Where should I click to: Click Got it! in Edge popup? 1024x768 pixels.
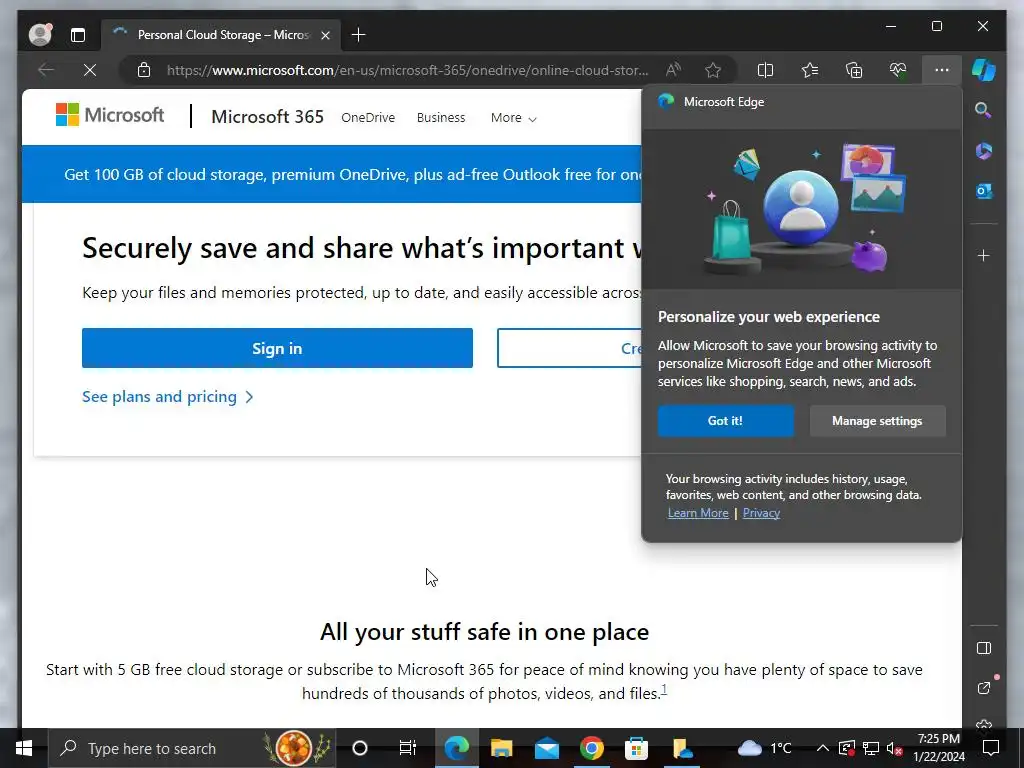[726, 421]
